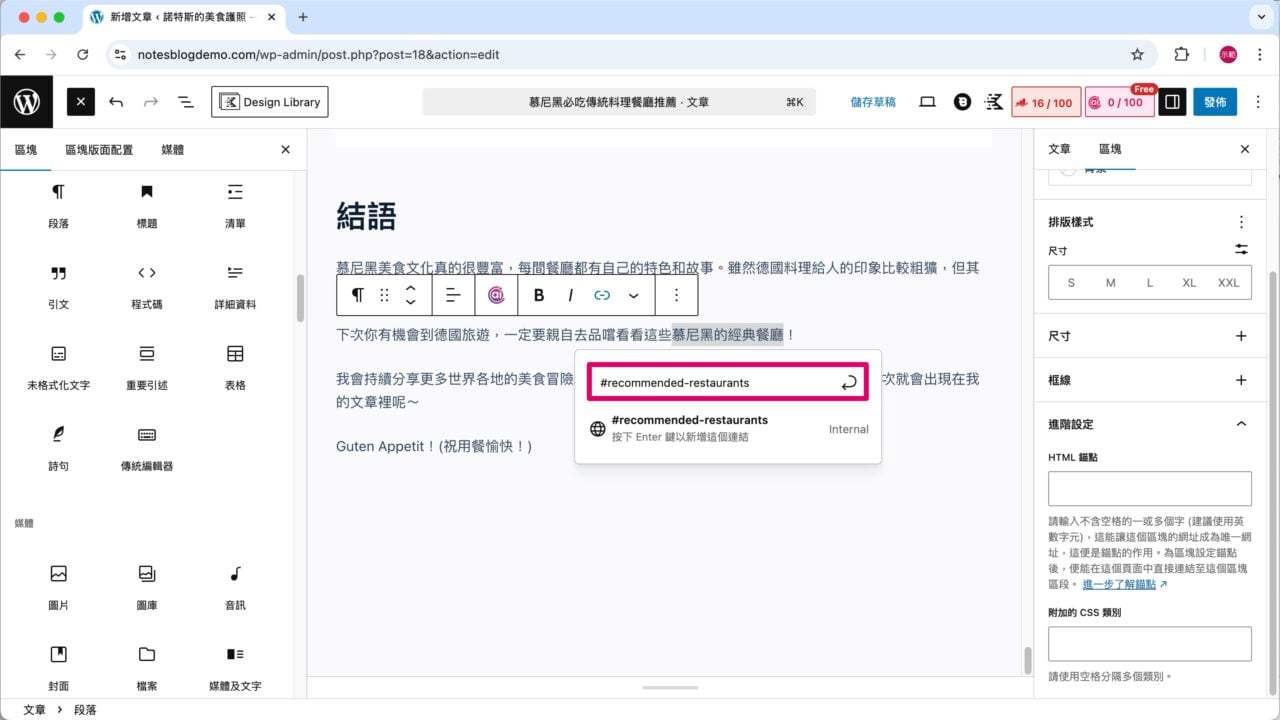The image size is (1280, 720).
Task: Open more formatting options dropdown in toolbar
Action: 677,295
